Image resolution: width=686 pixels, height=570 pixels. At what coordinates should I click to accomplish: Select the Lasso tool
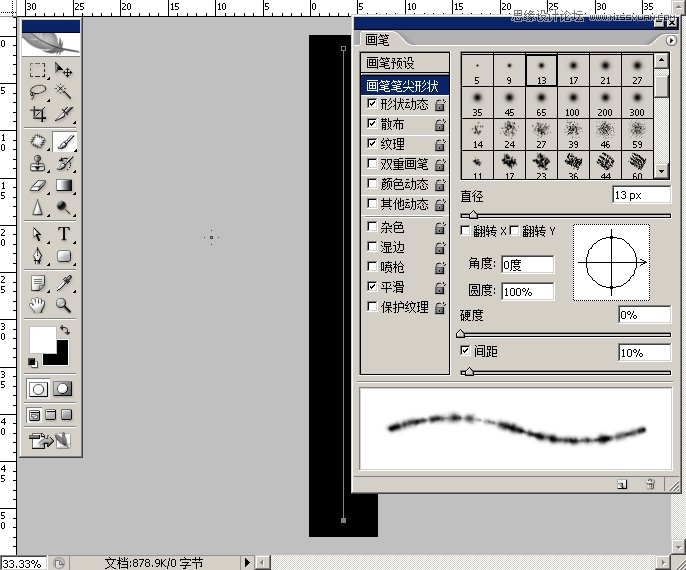click(38, 93)
